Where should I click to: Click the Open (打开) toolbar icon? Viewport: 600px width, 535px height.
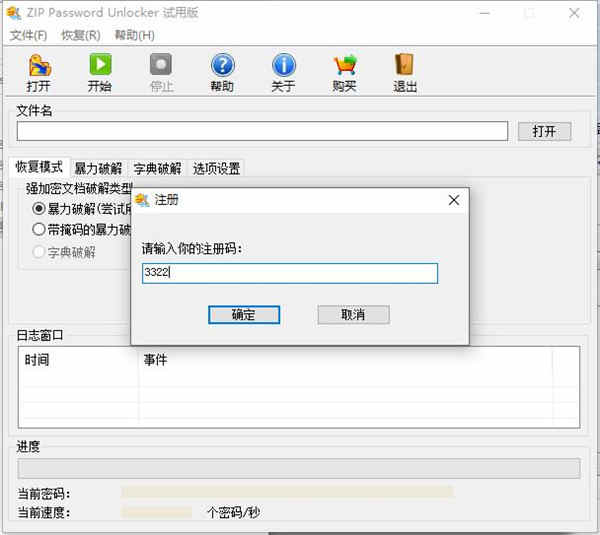click(39, 73)
